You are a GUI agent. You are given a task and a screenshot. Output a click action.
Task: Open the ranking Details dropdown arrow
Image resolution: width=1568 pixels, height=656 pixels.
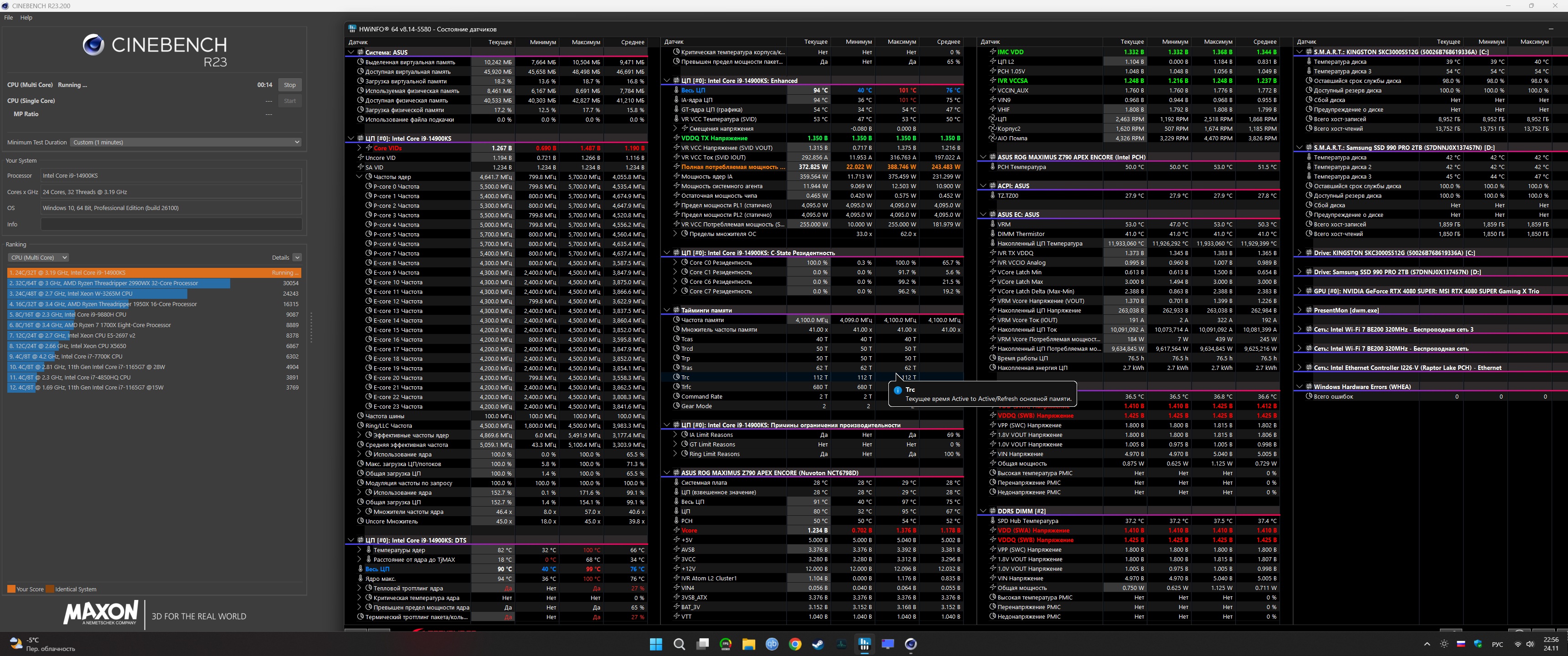(x=297, y=257)
